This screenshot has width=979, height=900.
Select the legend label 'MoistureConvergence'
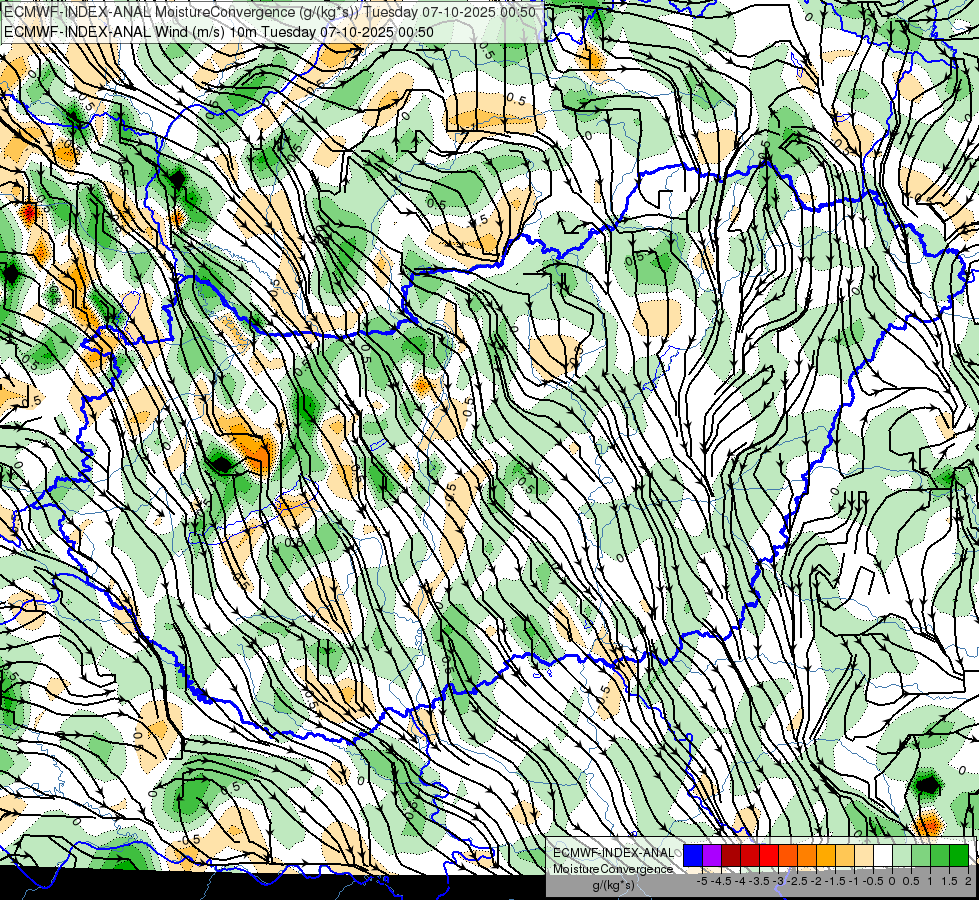pos(613,869)
